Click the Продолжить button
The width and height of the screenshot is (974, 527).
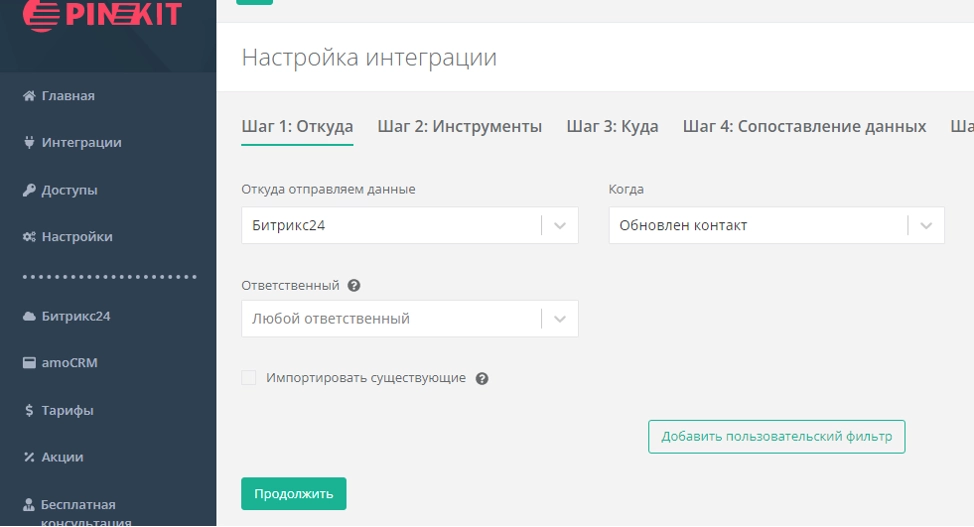point(294,494)
